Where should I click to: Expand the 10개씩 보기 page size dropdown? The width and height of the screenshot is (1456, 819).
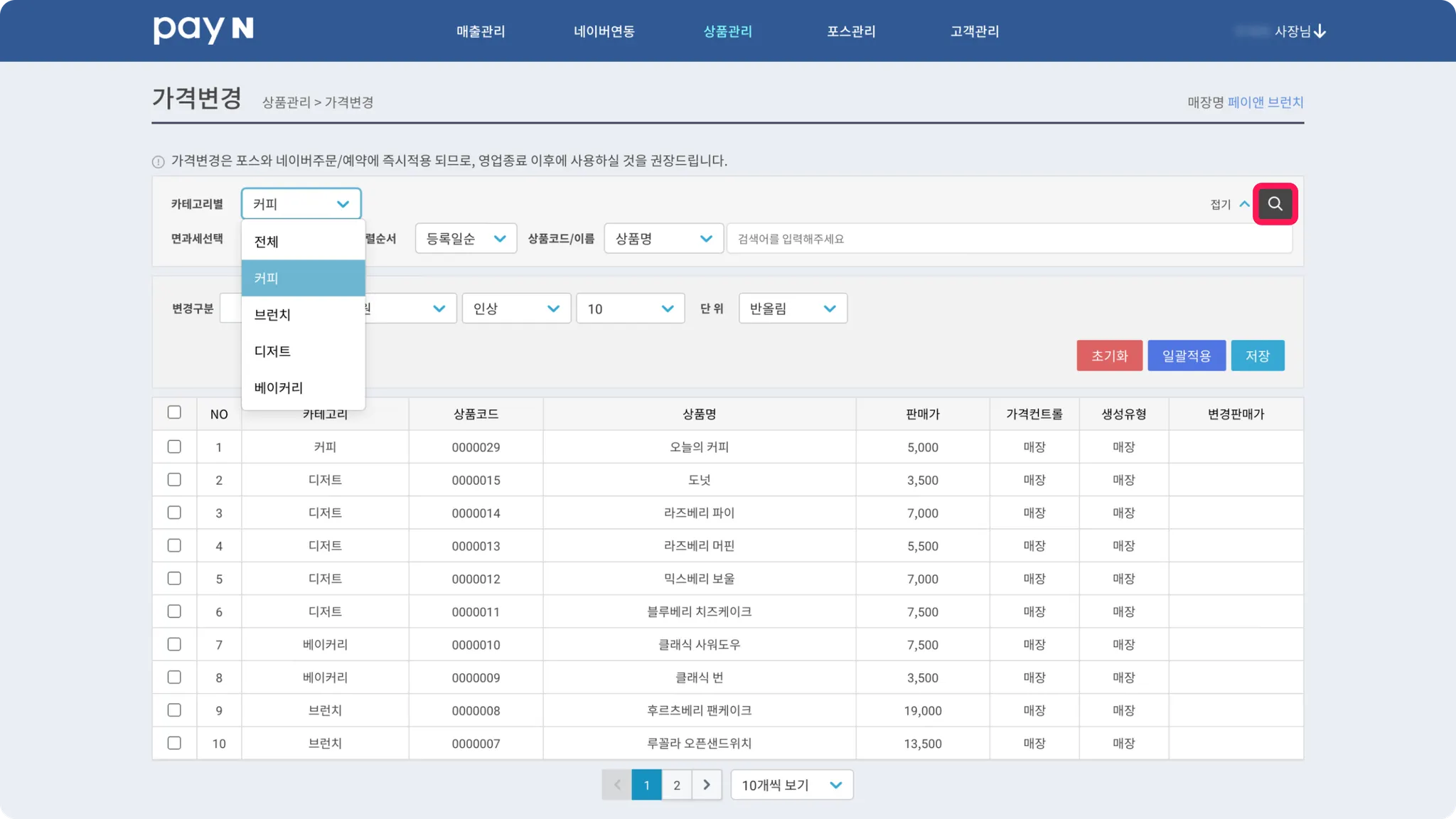[x=791, y=785]
